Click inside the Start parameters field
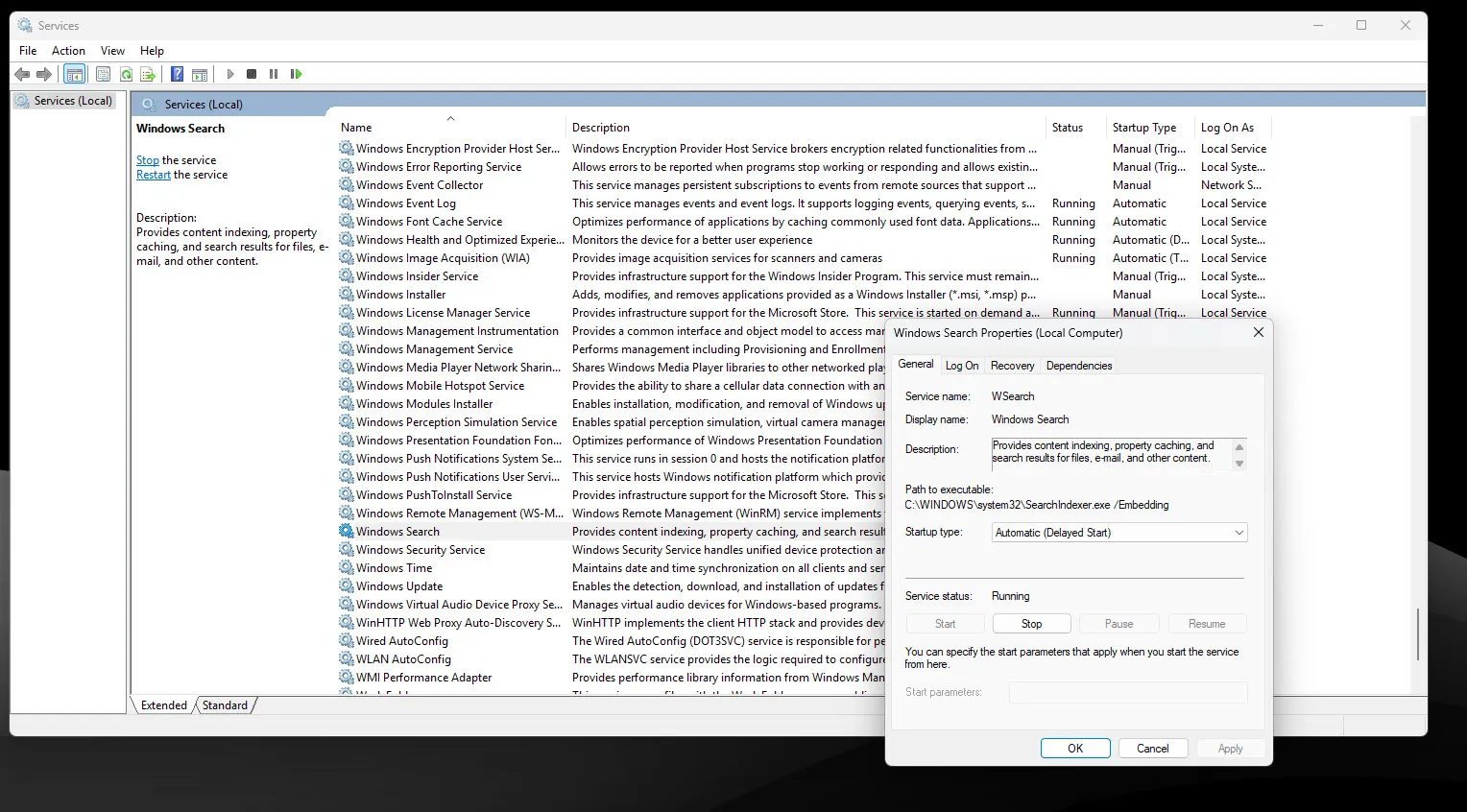 [x=1128, y=692]
